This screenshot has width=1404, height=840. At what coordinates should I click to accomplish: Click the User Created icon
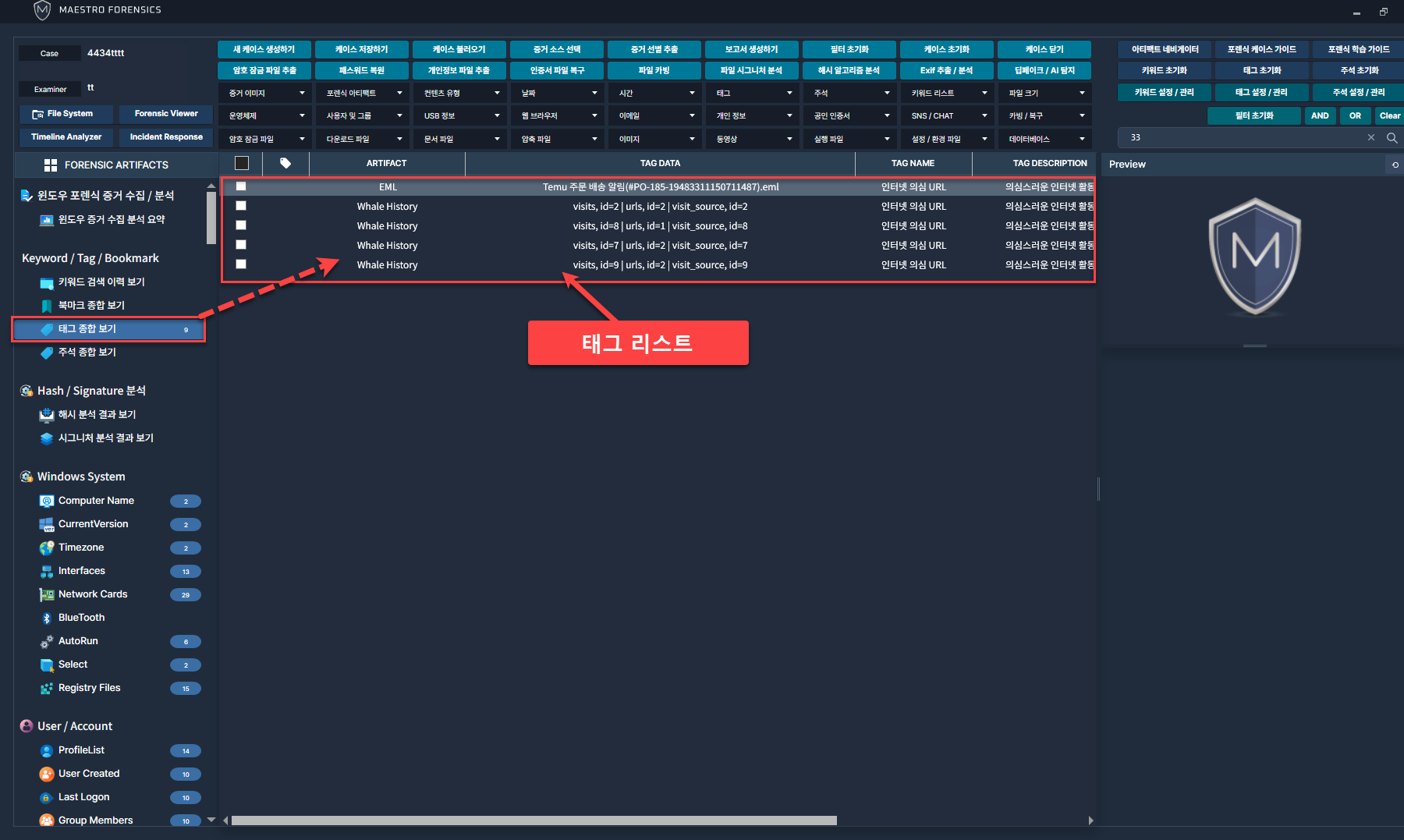[x=47, y=774]
